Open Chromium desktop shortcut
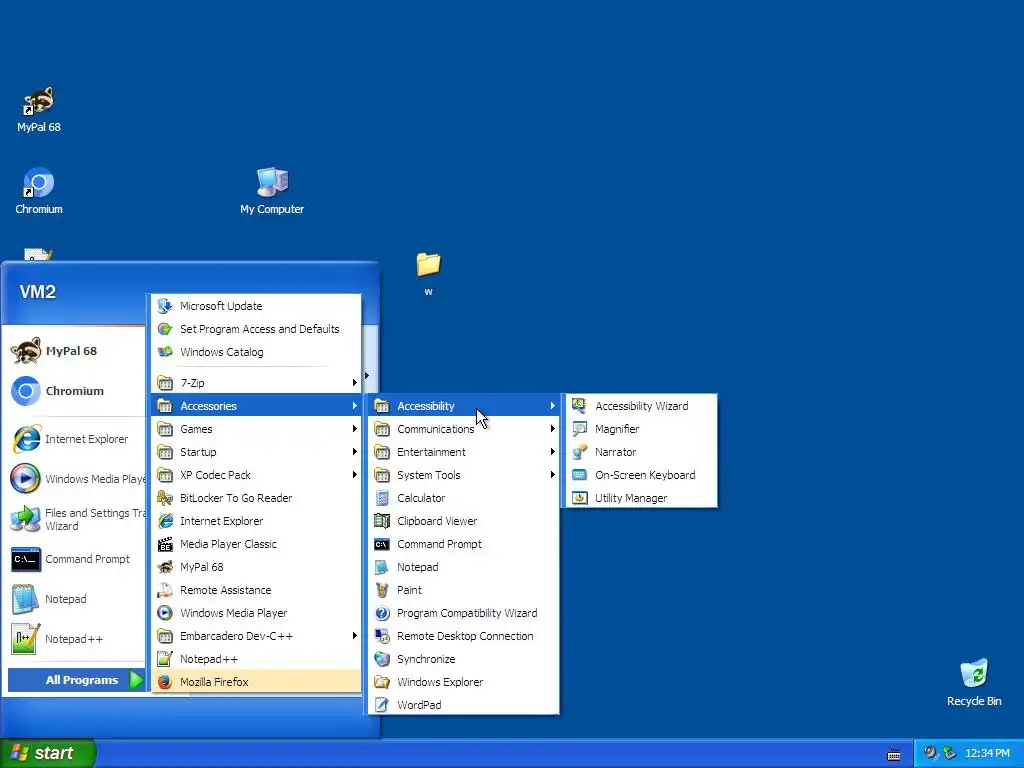The height and width of the screenshot is (768, 1024). [x=39, y=191]
